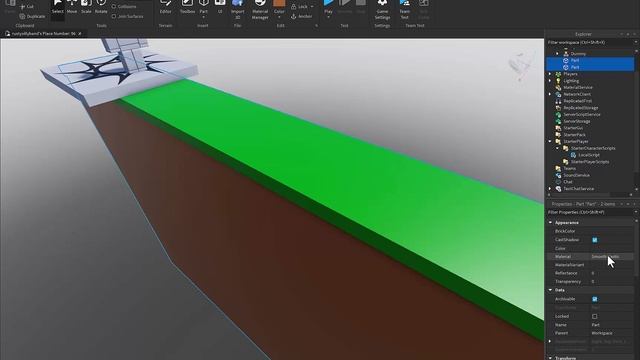Click the Lock tool

tap(299, 7)
